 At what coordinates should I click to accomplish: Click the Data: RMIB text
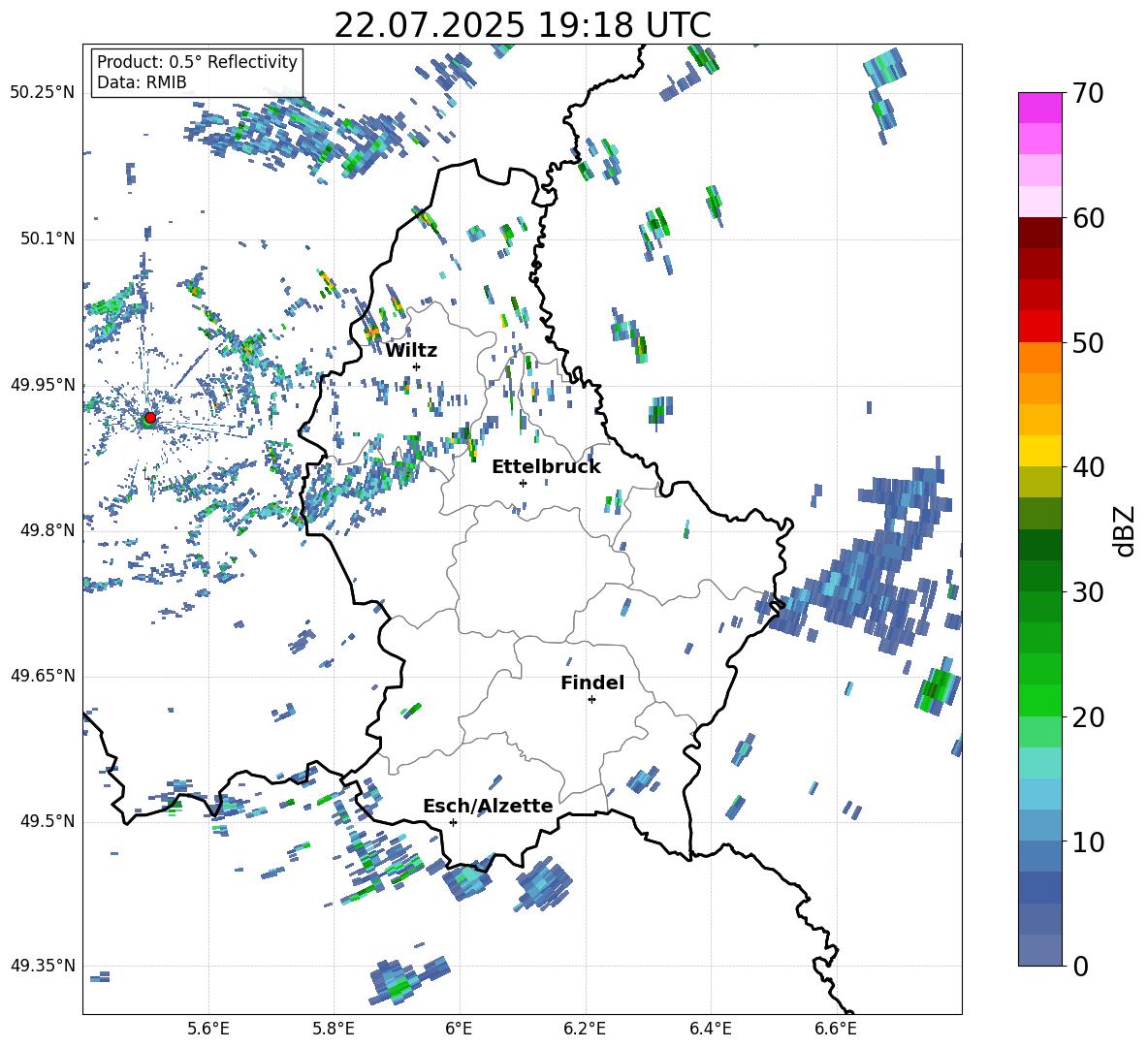pos(142,82)
